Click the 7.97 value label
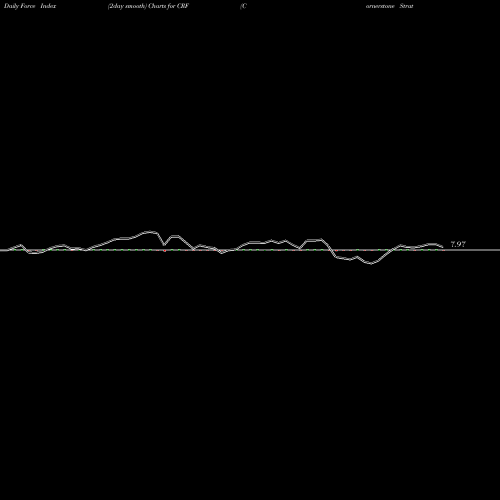This screenshot has height=500, width=500. (458, 244)
